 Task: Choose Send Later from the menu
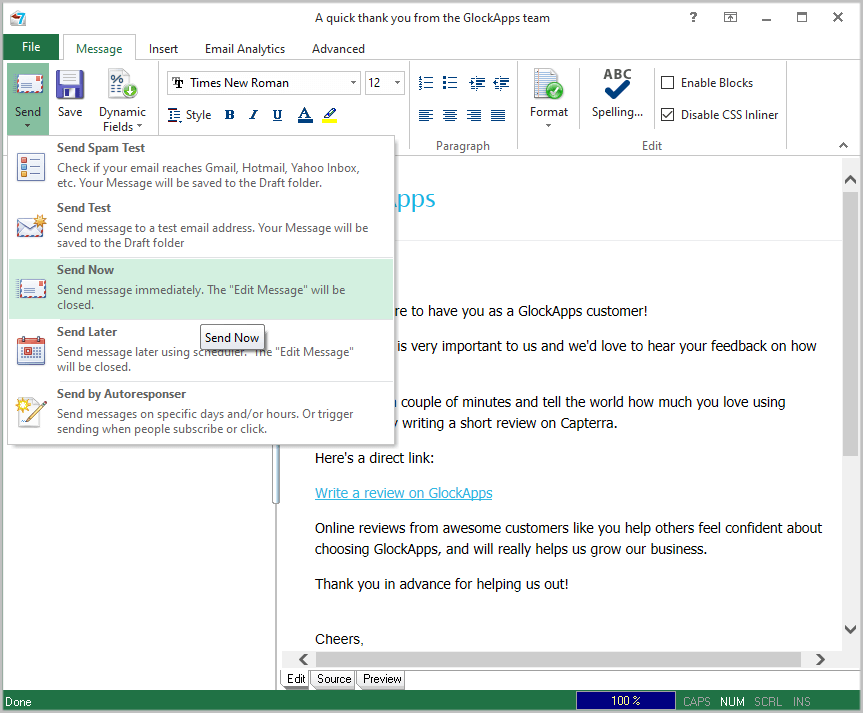coord(201,350)
